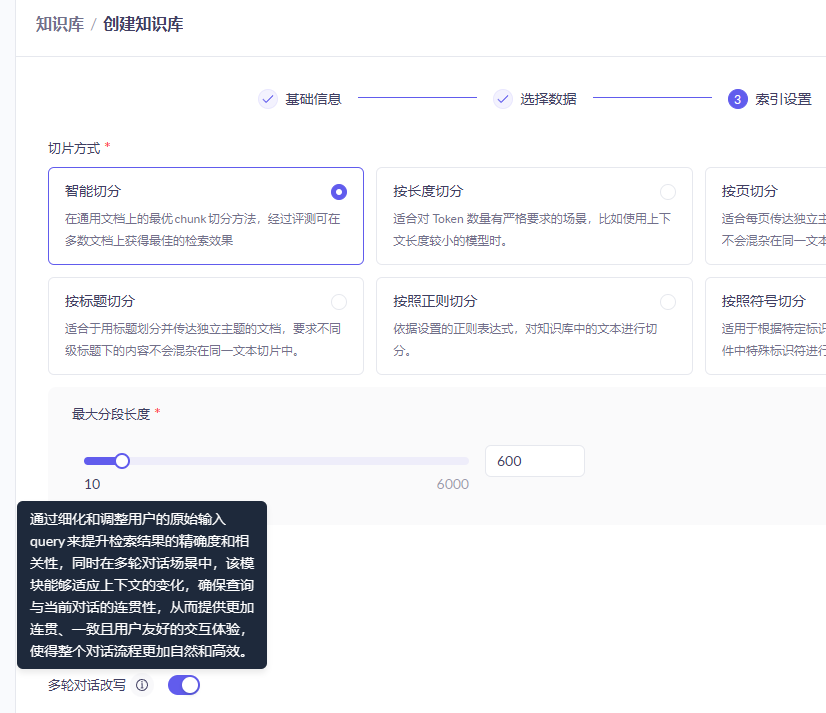The height and width of the screenshot is (713, 826).
Task: Select the 按页切分 slicing card
Action: pyautogui.click(x=766, y=216)
